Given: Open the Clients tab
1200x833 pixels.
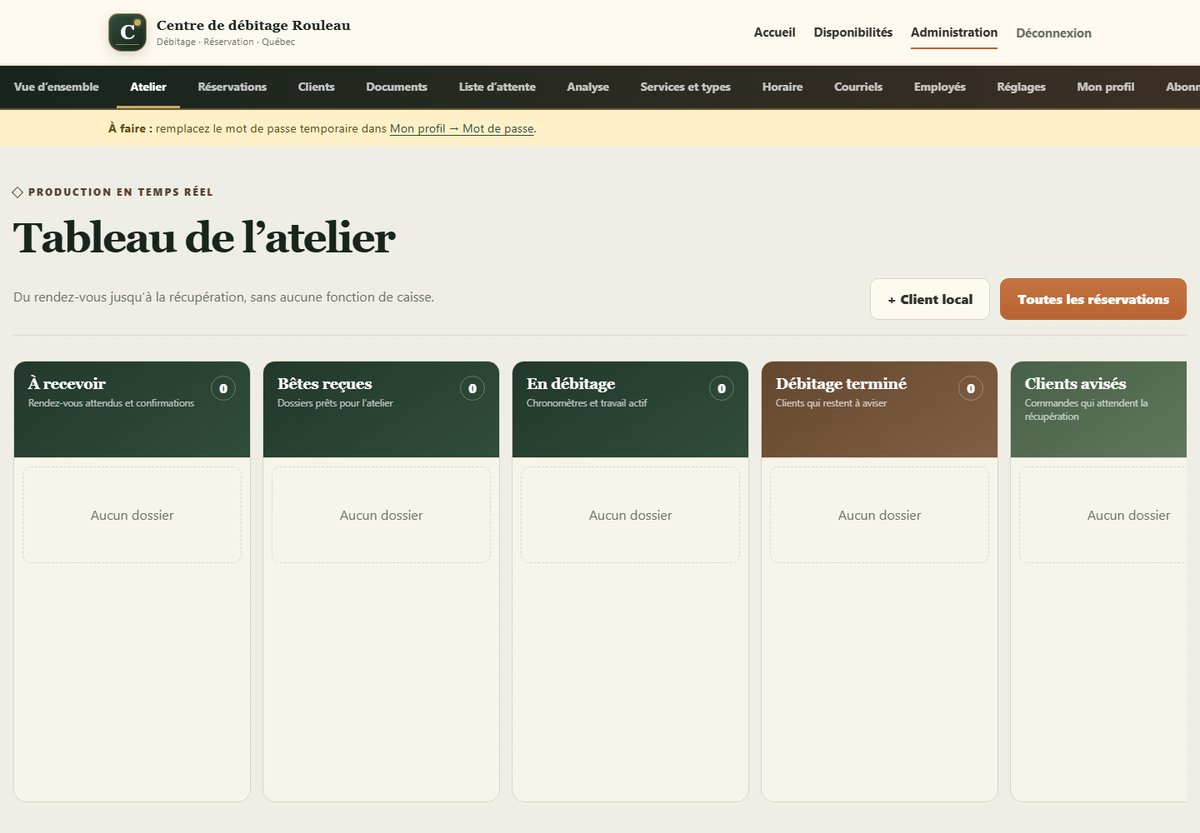Looking at the screenshot, I should [316, 87].
